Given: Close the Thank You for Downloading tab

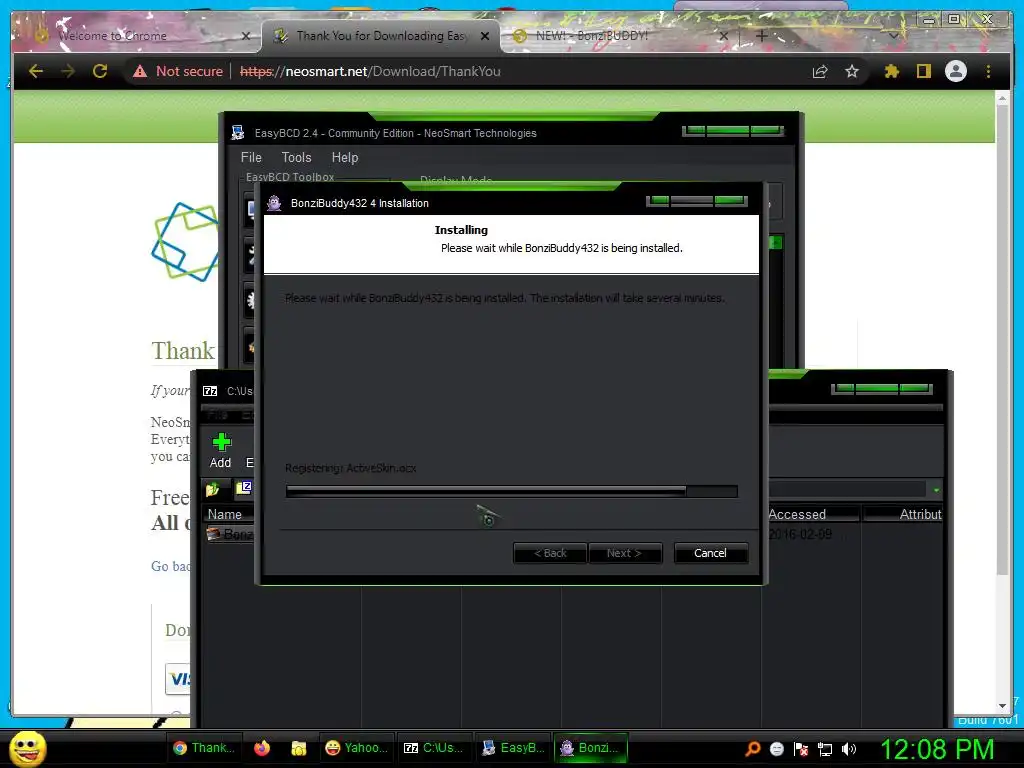Looking at the screenshot, I should (485, 36).
